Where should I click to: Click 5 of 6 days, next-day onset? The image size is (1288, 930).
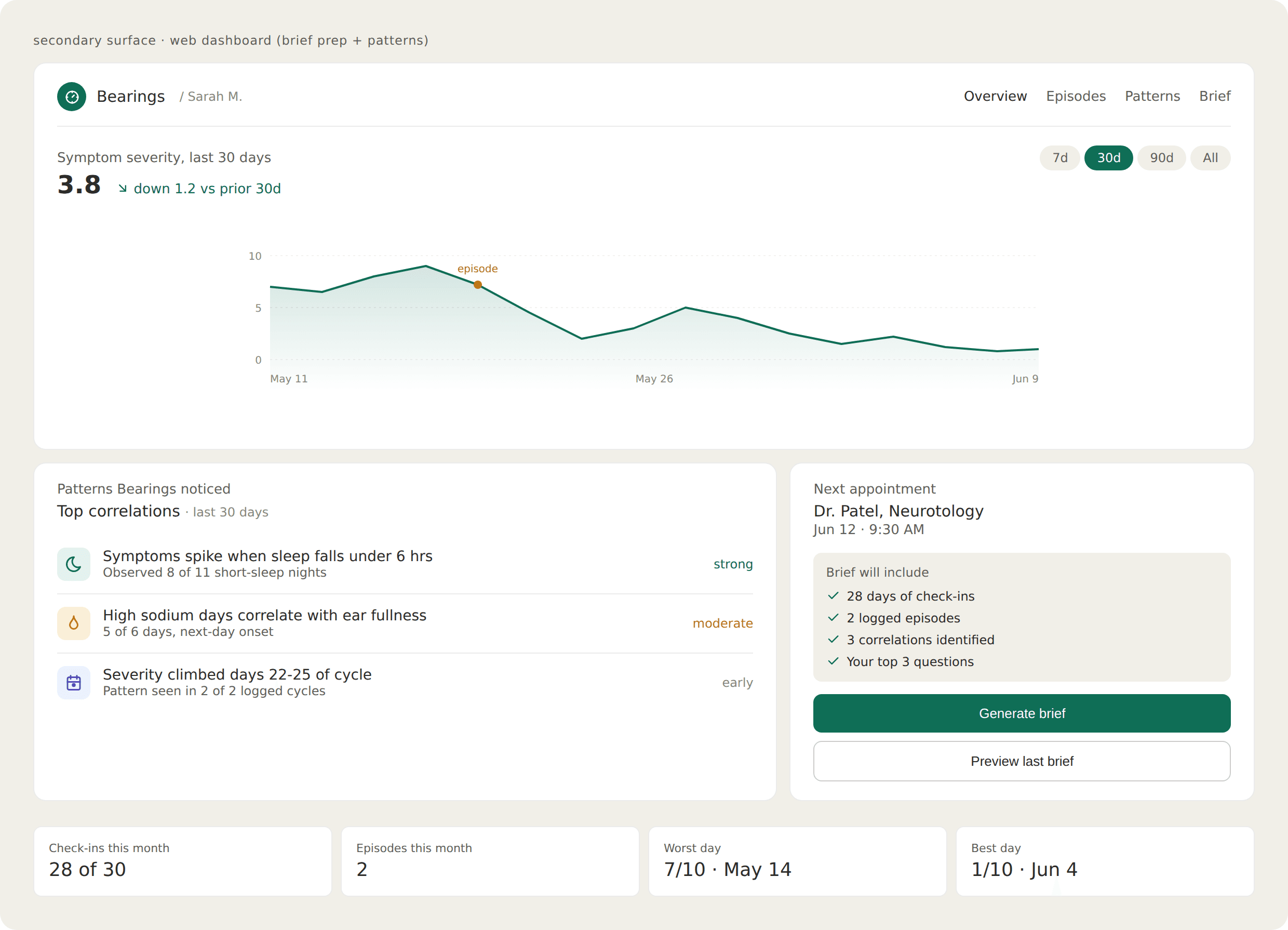pos(188,632)
